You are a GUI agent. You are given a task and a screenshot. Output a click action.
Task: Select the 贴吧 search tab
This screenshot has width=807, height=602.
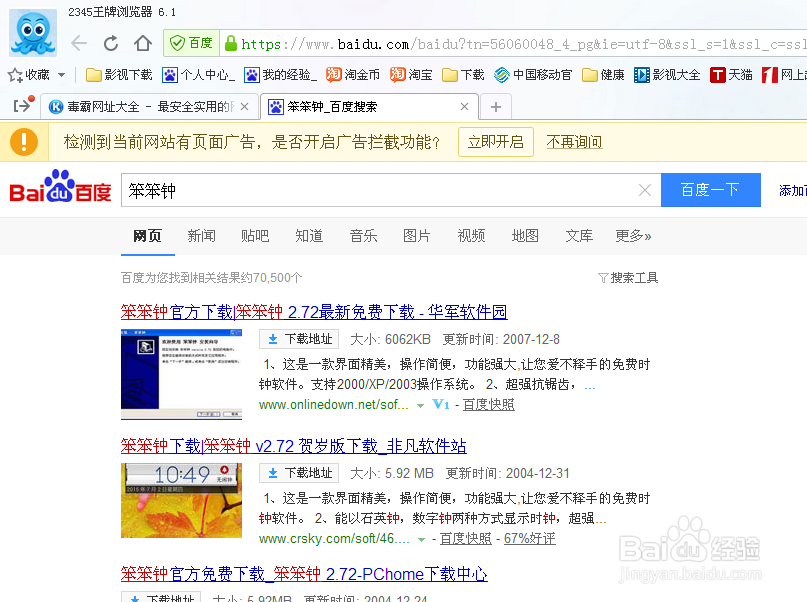255,236
